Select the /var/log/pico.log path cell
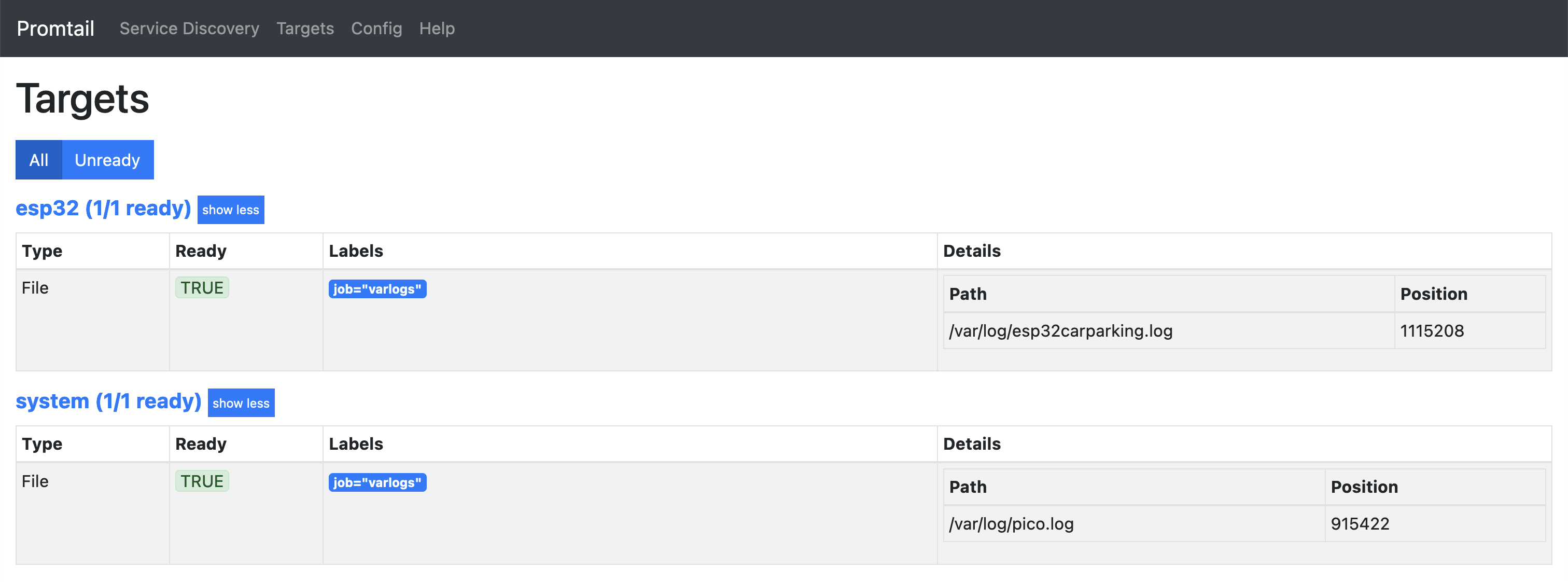 (1011, 524)
